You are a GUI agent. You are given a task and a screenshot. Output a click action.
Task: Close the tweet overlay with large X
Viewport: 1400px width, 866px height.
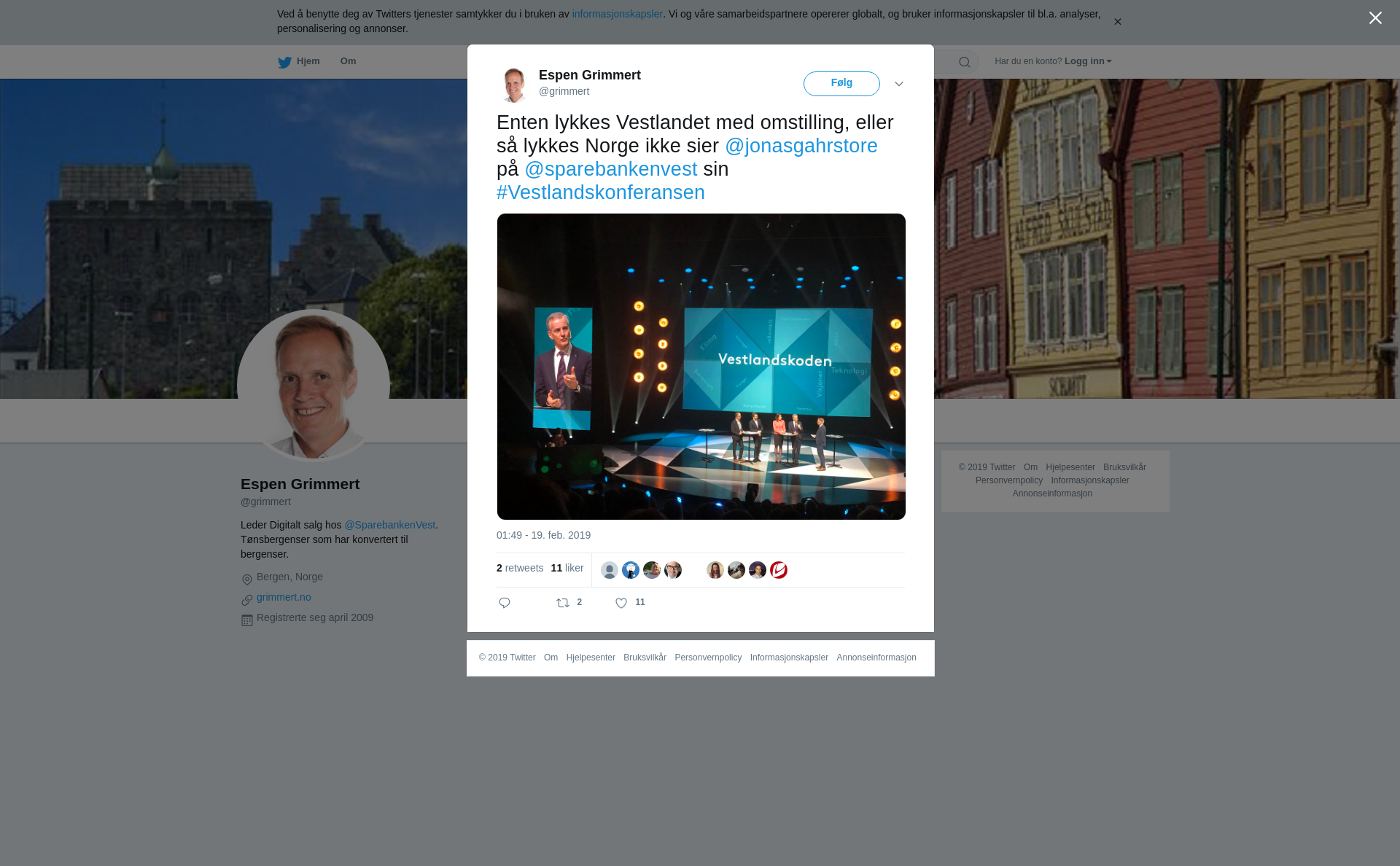click(x=1375, y=18)
